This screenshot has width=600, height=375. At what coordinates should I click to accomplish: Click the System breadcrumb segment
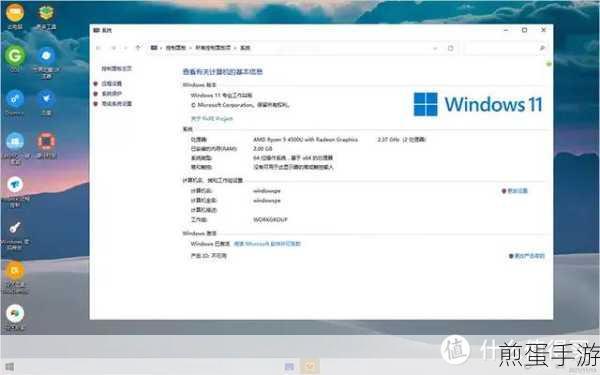245,48
